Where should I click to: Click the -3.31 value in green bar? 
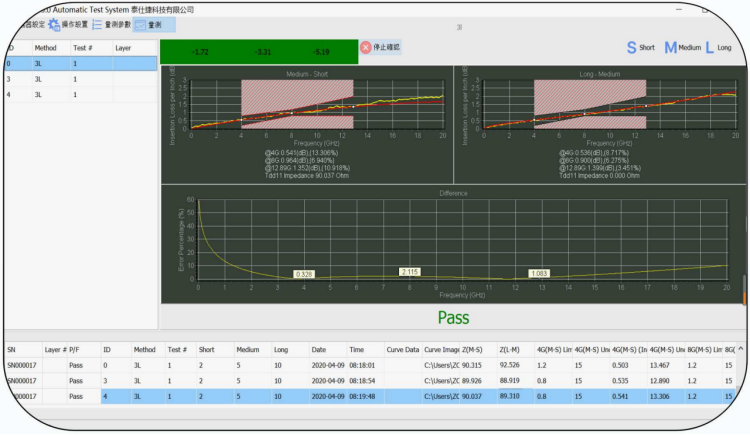click(x=263, y=52)
